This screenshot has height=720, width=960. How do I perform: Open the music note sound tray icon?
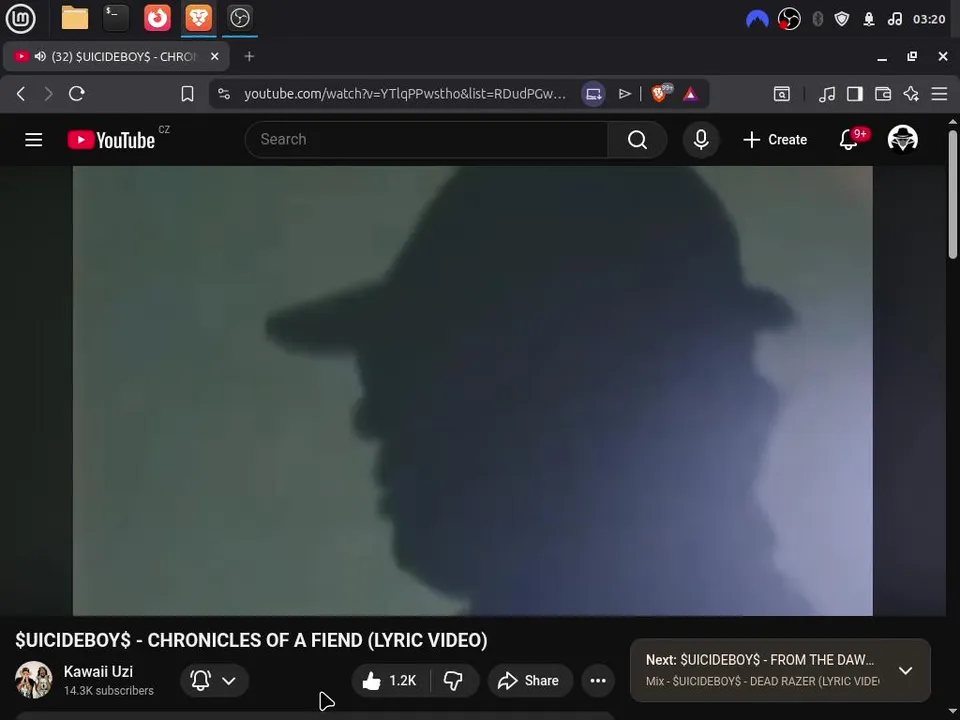pyautogui.click(x=894, y=19)
